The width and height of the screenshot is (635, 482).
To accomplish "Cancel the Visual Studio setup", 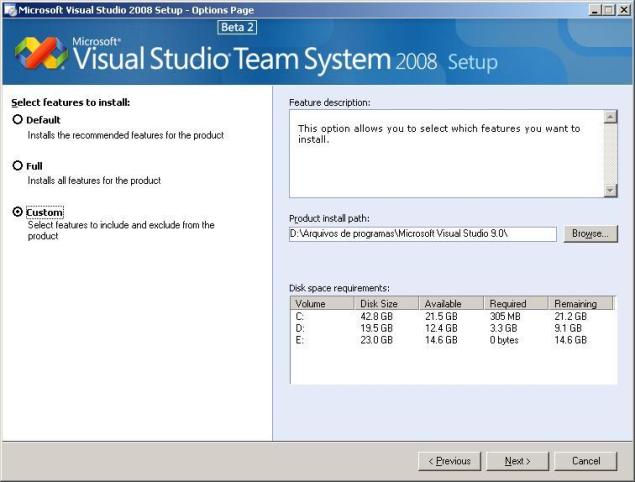I will click(x=585, y=461).
